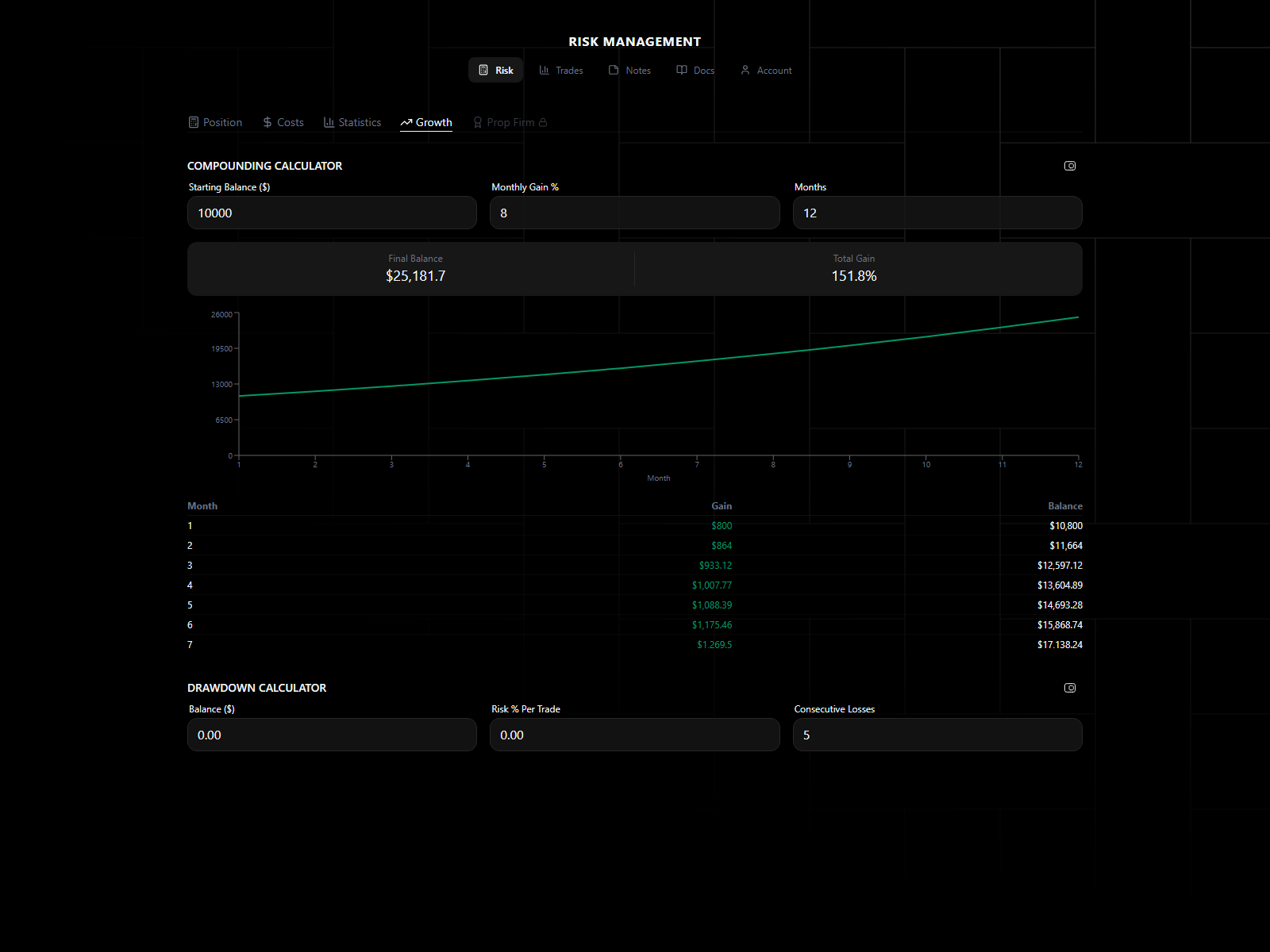Select the Risk calculator icon
Viewport: 1270px width, 952px height.
484,70
